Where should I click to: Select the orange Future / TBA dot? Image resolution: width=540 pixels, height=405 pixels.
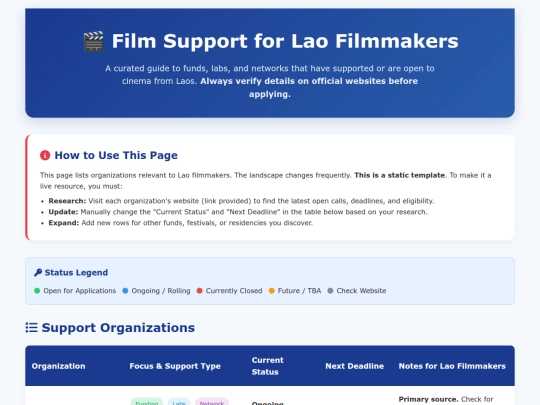tap(272, 291)
